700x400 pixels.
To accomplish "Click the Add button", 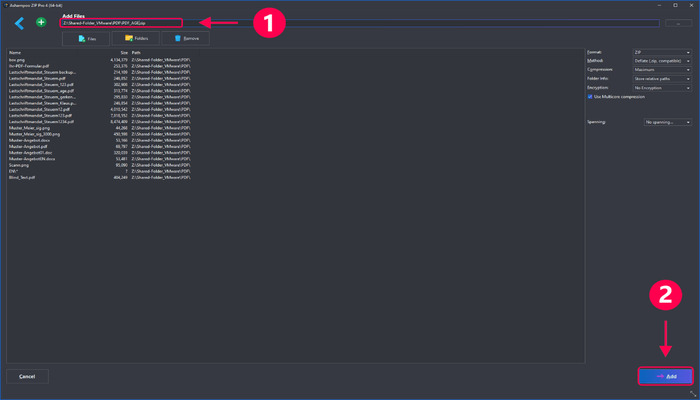I will pyautogui.click(x=666, y=376).
